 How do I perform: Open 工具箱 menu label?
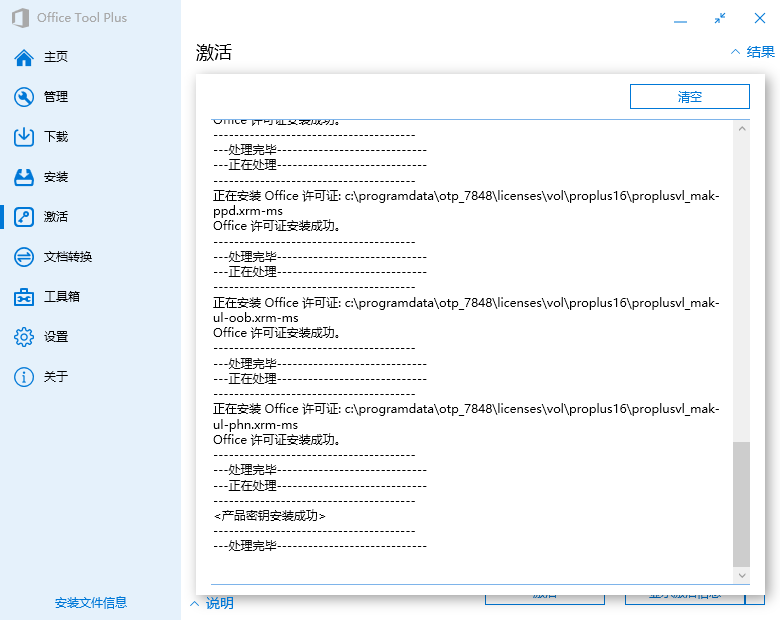62,297
